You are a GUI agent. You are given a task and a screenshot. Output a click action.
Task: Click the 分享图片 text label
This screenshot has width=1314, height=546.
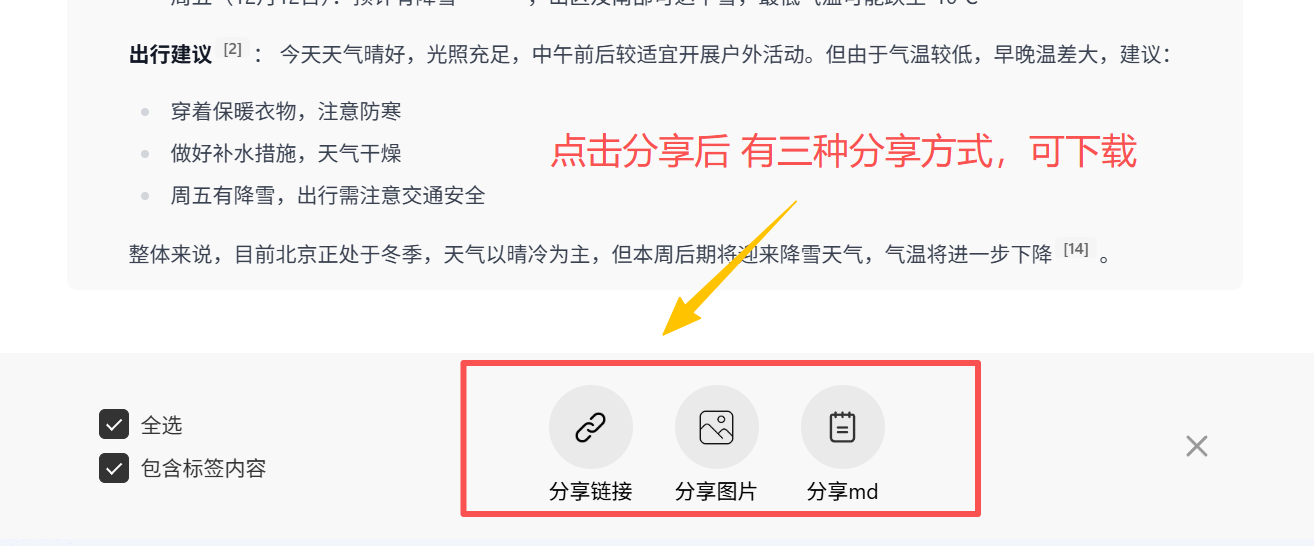716,491
